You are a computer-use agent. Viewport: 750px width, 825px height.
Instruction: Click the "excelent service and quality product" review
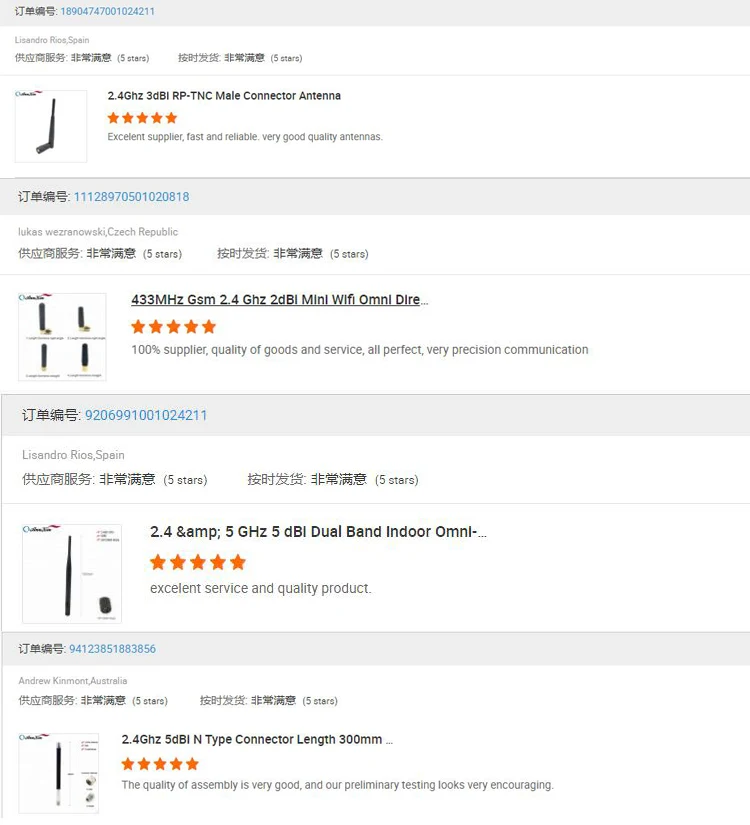point(260,588)
